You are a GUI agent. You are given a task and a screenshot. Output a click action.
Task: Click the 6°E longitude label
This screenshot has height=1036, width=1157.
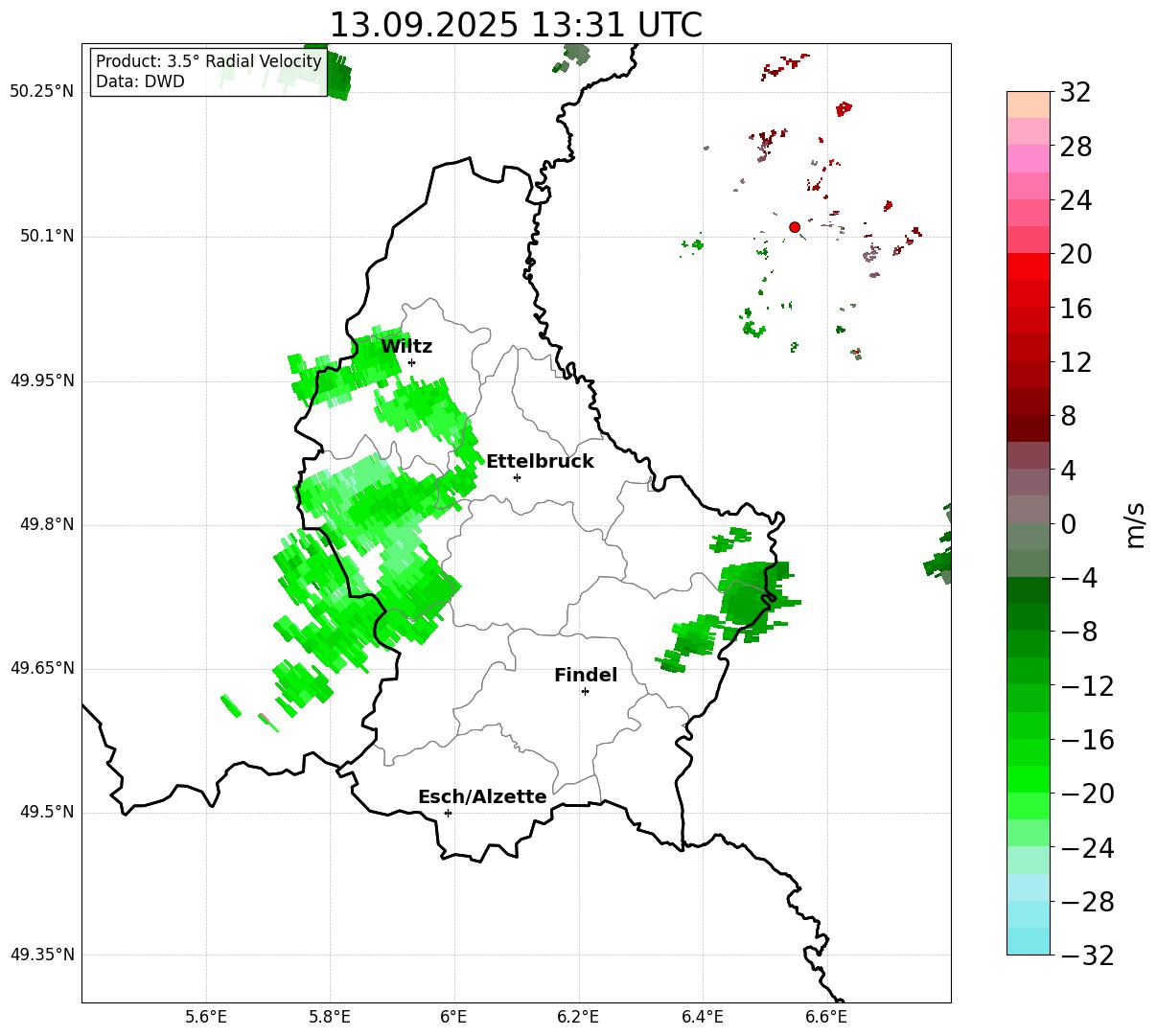click(x=454, y=1017)
